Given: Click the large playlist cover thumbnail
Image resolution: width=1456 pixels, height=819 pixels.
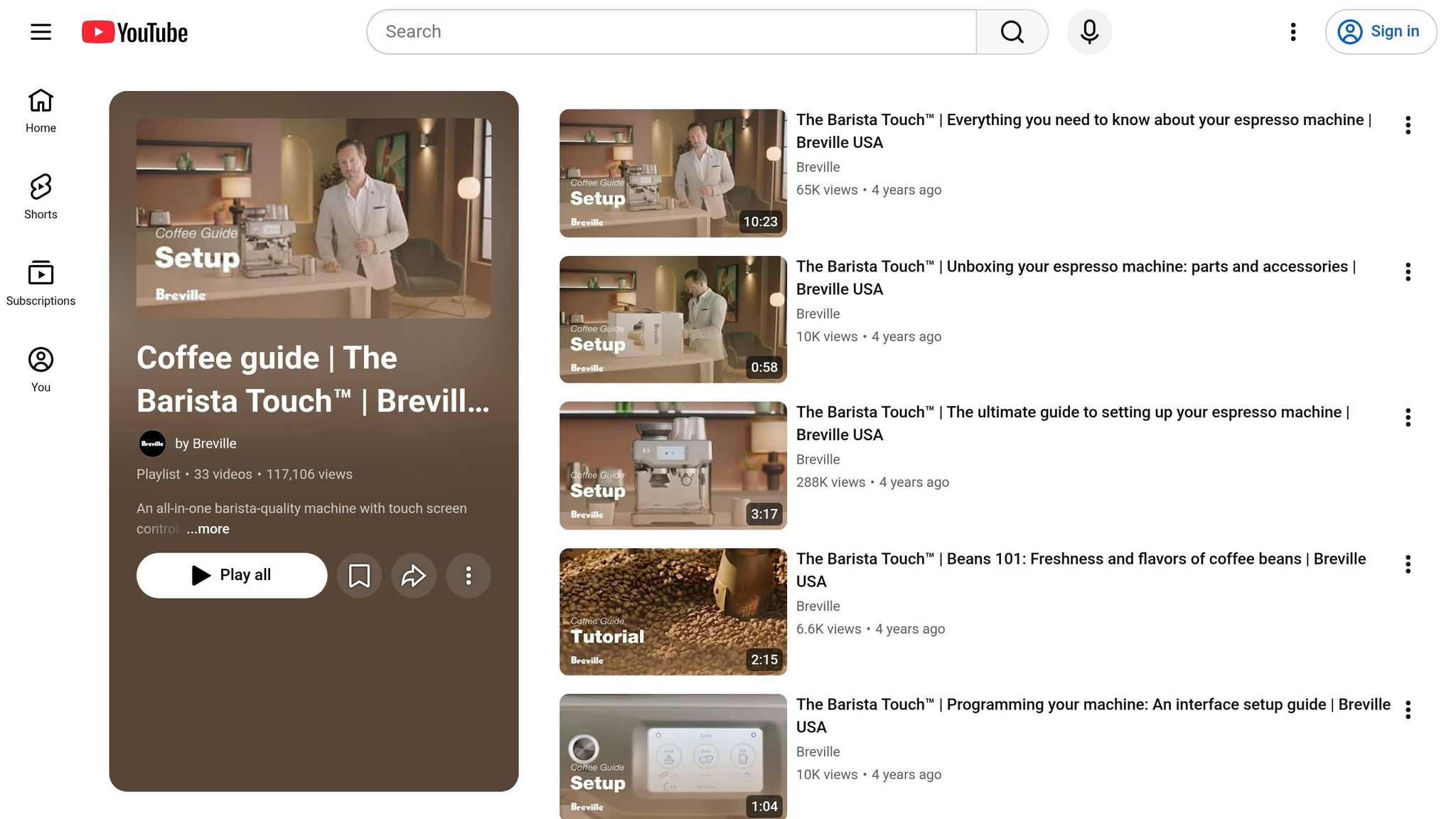Looking at the screenshot, I should [x=314, y=218].
